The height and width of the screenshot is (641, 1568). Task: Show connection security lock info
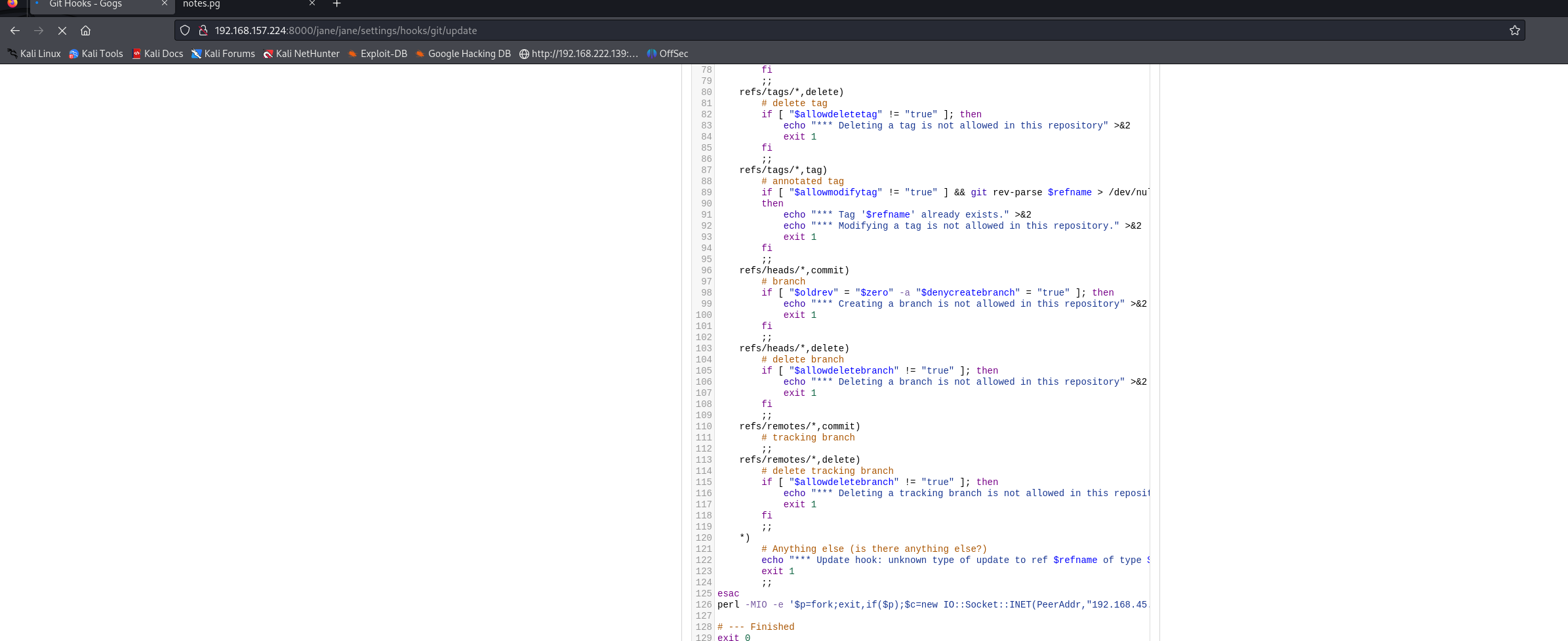pyautogui.click(x=203, y=31)
